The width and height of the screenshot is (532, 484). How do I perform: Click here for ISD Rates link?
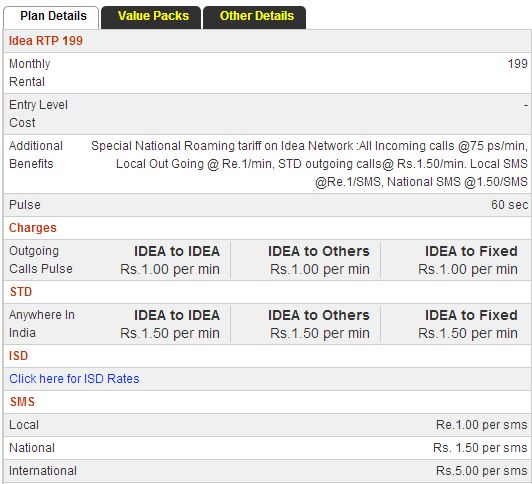pyautogui.click(x=74, y=379)
